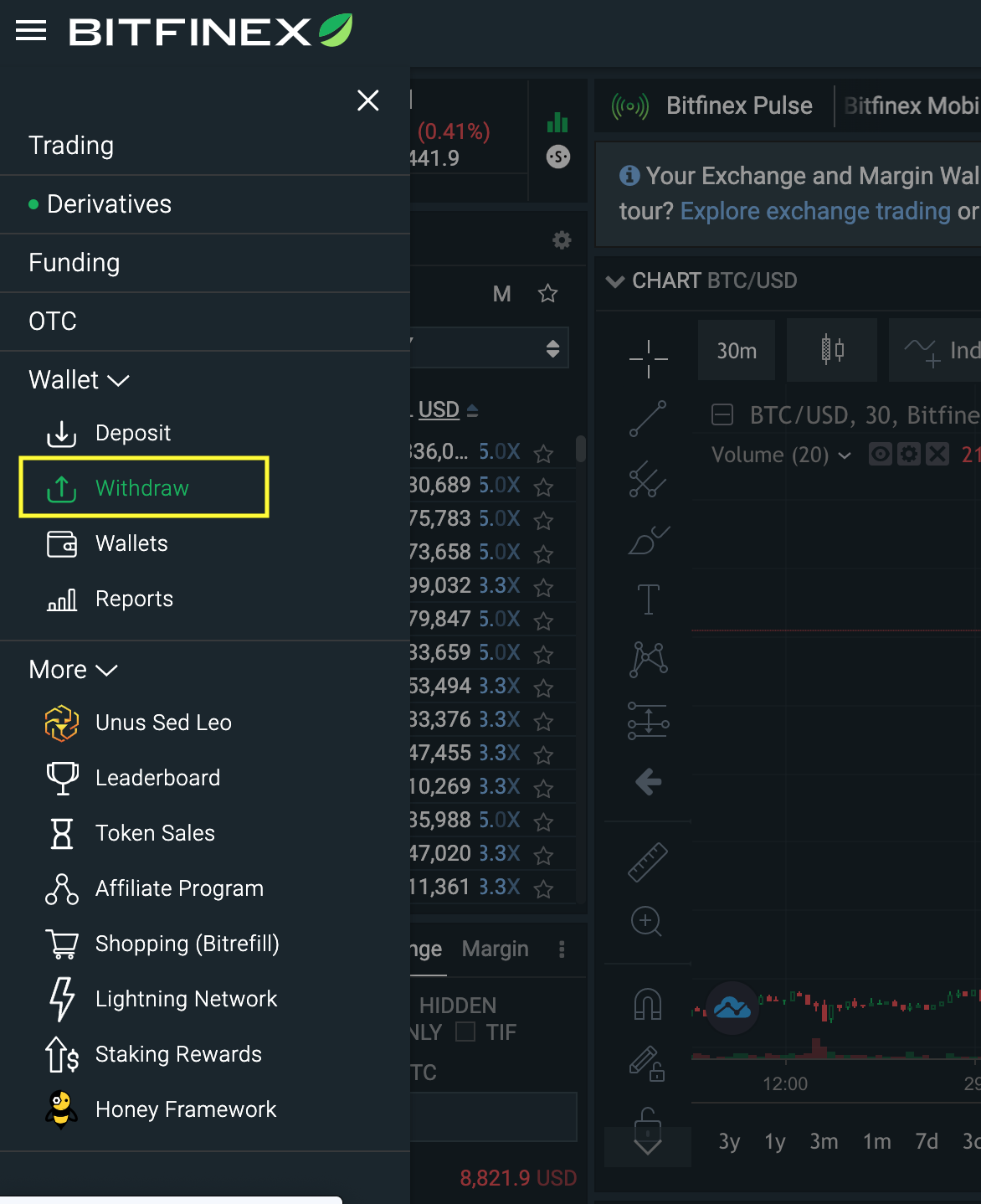Select the 1y chart range

point(773,1141)
